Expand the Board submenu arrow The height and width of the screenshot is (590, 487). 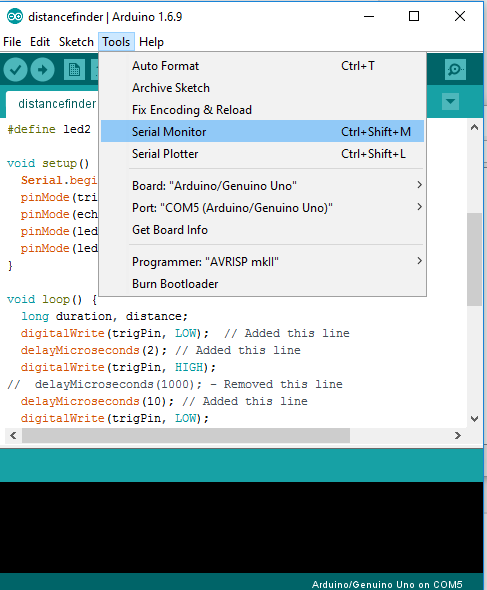[x=419, y=185]
